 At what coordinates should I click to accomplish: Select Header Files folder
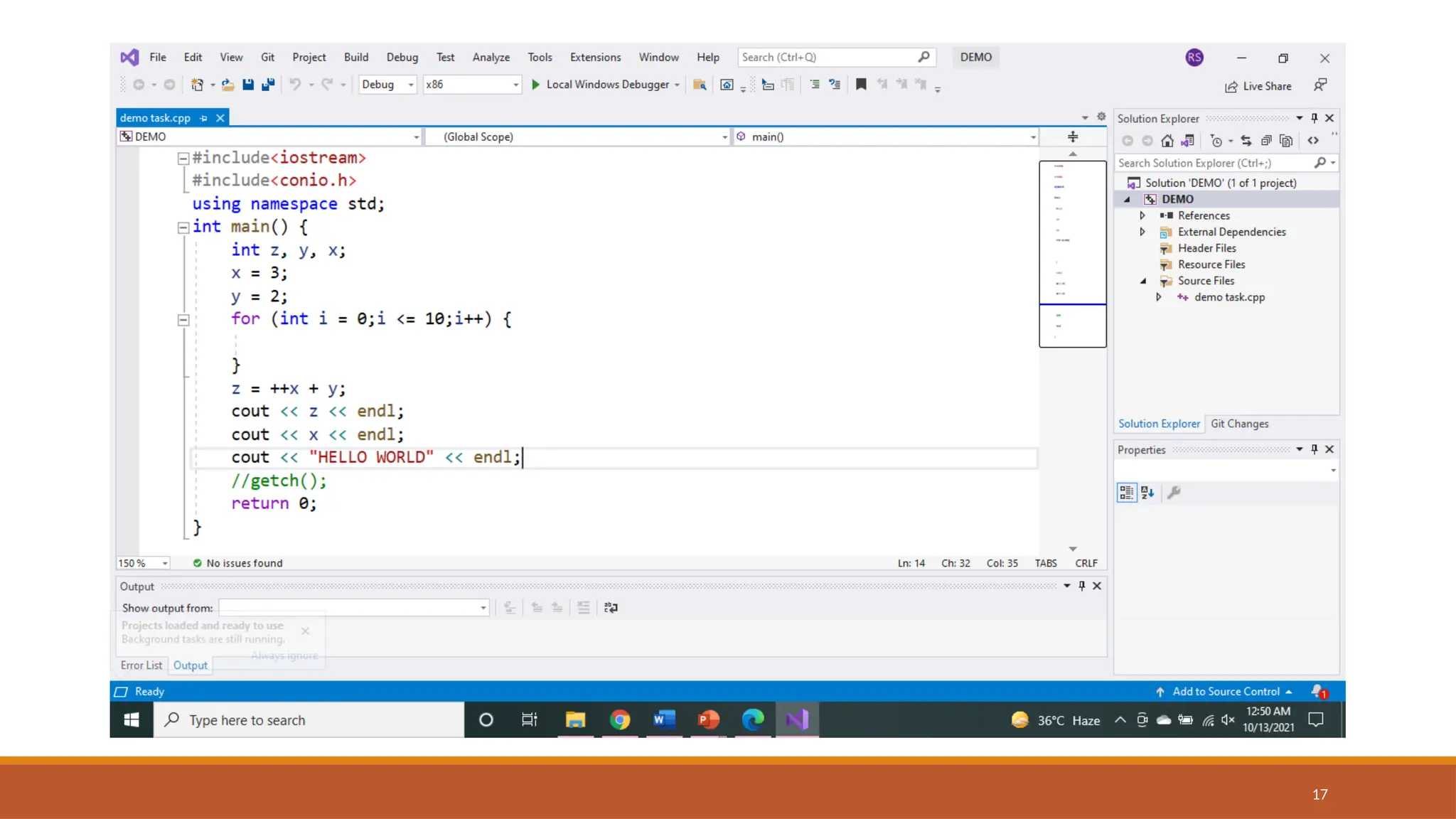1207,248
